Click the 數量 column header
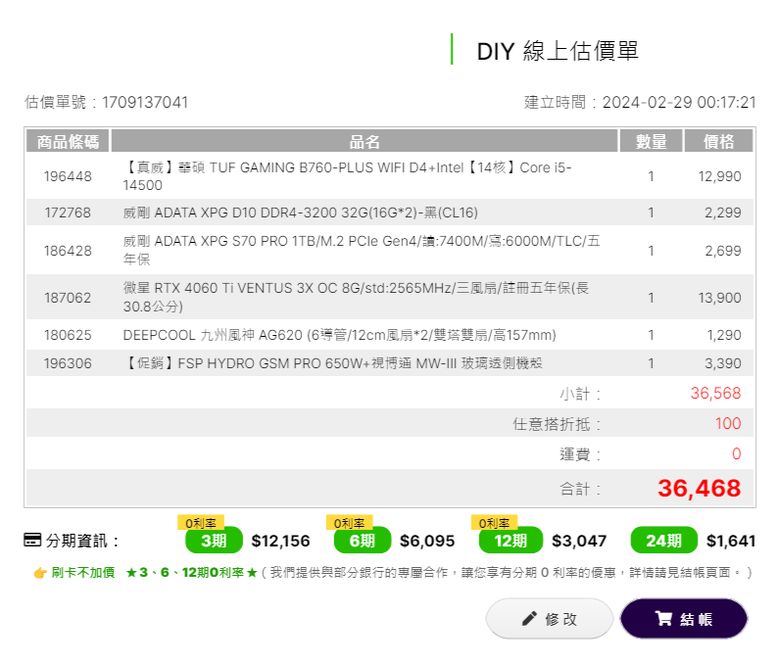This screenshot has width=780, height=663. pos(651,141)
